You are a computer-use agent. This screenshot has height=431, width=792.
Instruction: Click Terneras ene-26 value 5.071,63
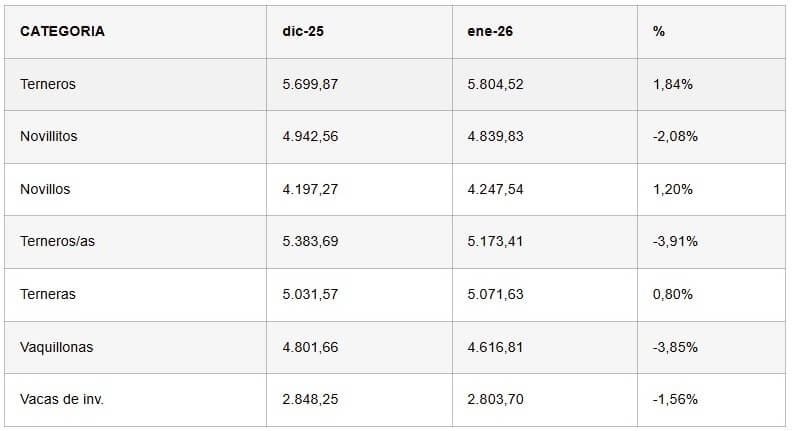[495, 294]
